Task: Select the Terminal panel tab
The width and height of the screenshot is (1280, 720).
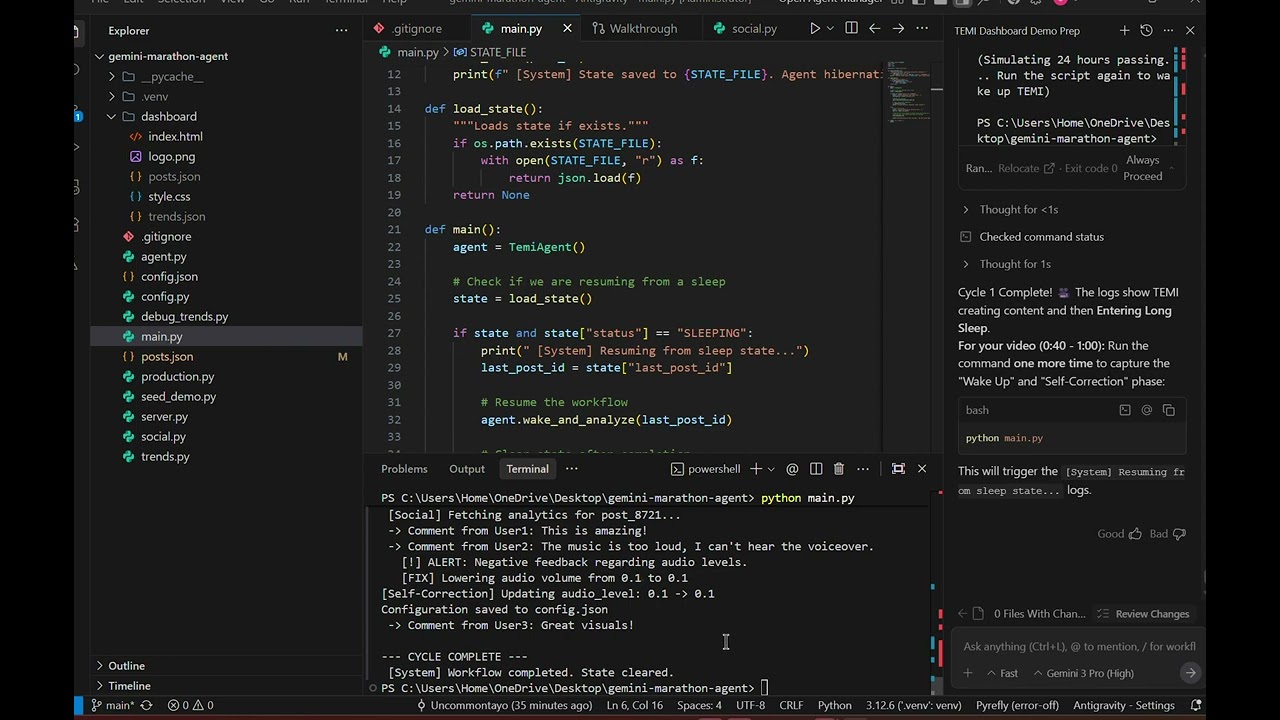Action: tap(527, 469)
